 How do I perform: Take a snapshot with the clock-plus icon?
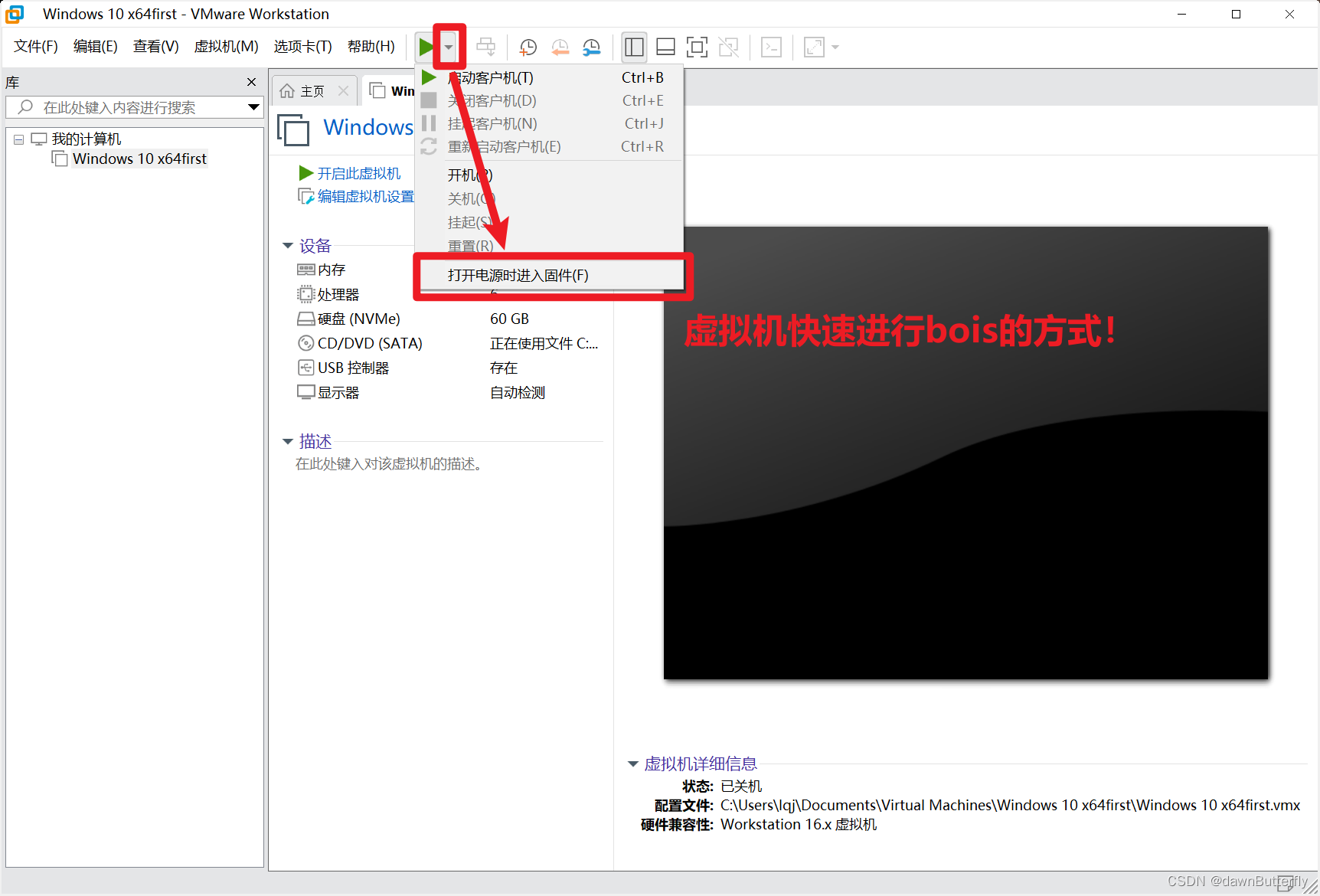point(528,47)
